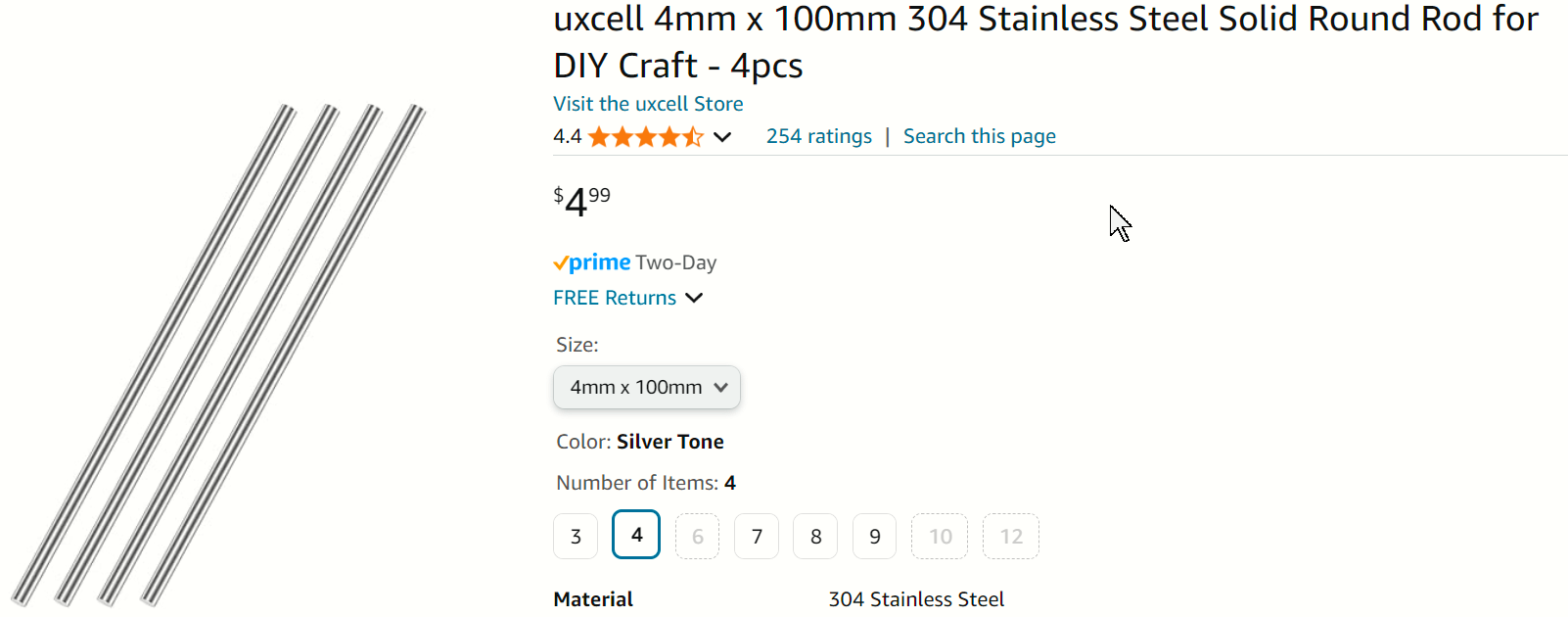Select 9 as number of items
The image size is (1568, 617).
874,537
